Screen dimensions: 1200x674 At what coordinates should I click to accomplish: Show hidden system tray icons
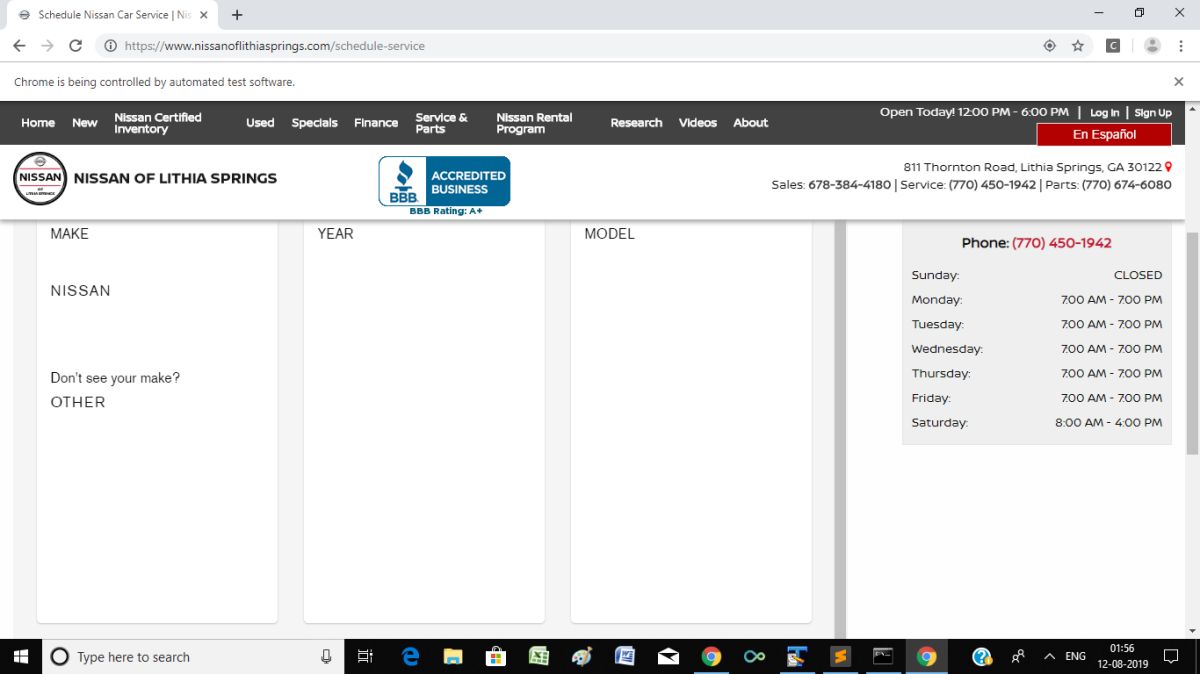click(1049, 657)
